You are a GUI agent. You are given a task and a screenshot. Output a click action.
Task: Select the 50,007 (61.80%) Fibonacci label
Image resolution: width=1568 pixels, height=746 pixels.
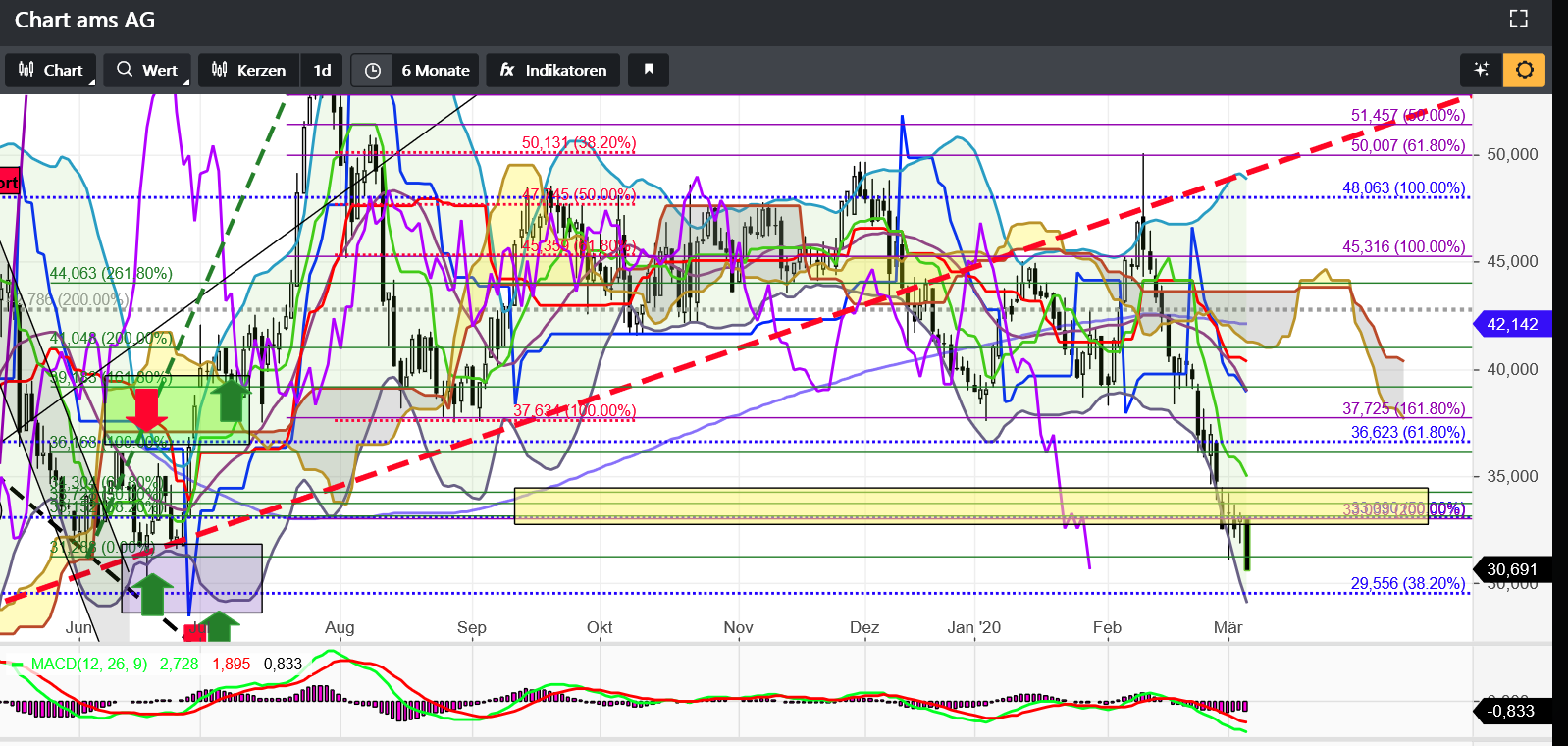pyautogui.click(x=1408, y=145)
